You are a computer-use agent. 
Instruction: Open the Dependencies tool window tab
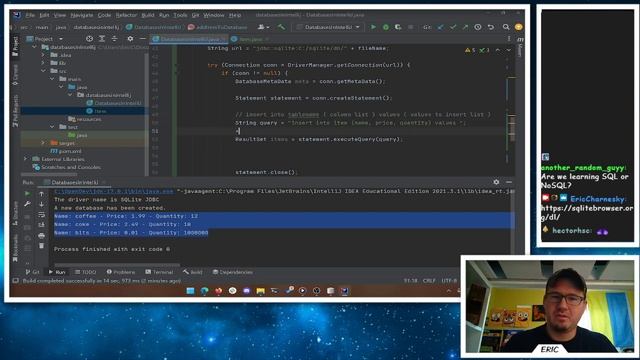[233, 272]
